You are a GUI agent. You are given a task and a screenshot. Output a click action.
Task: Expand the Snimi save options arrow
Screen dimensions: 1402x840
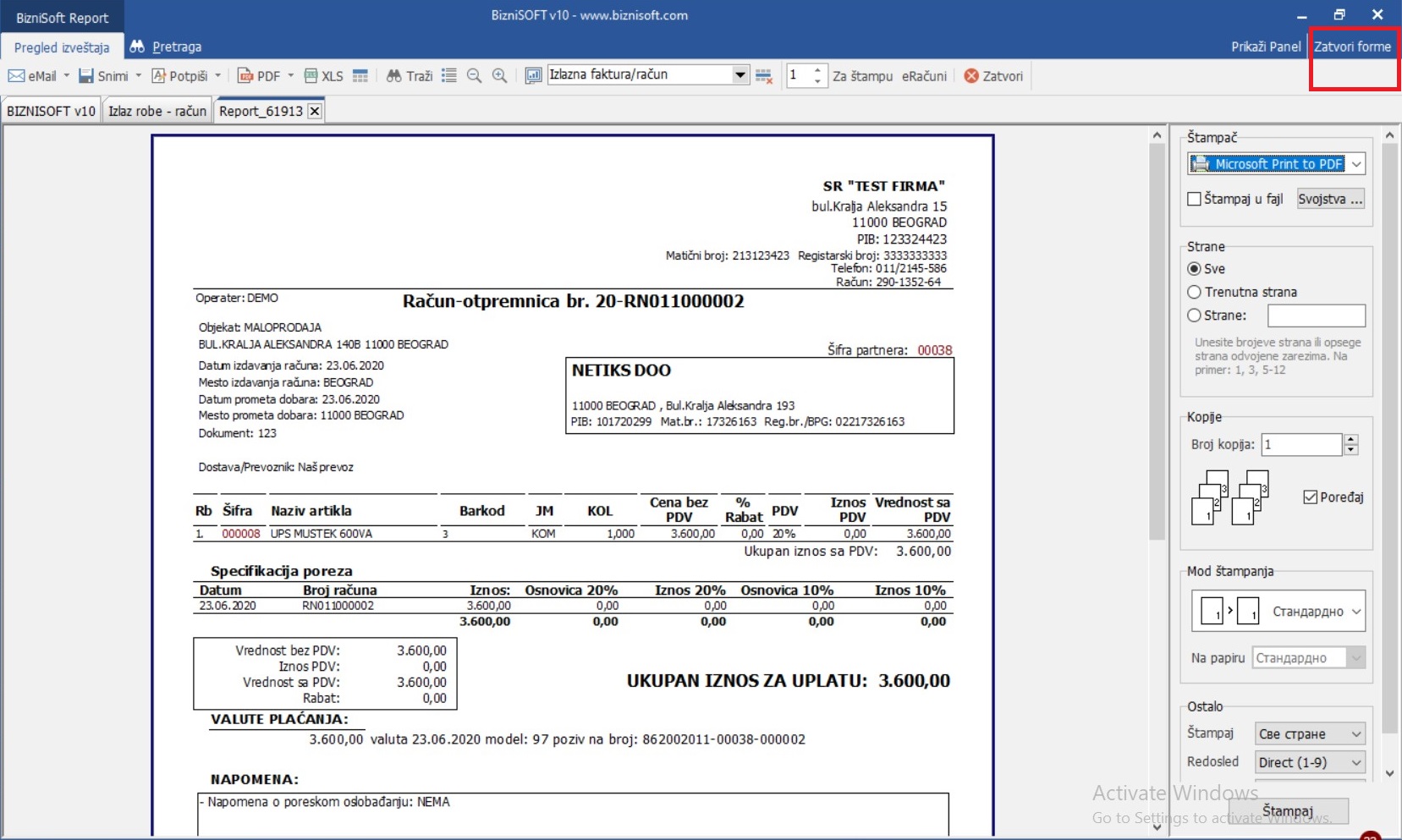pos(138,76)
